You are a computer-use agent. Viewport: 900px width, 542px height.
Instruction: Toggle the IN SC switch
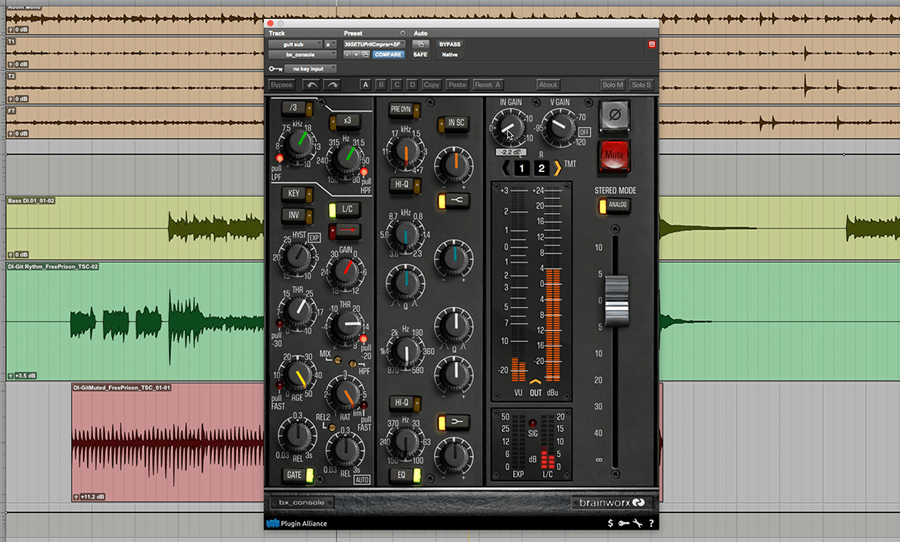[x=453, y=123]
